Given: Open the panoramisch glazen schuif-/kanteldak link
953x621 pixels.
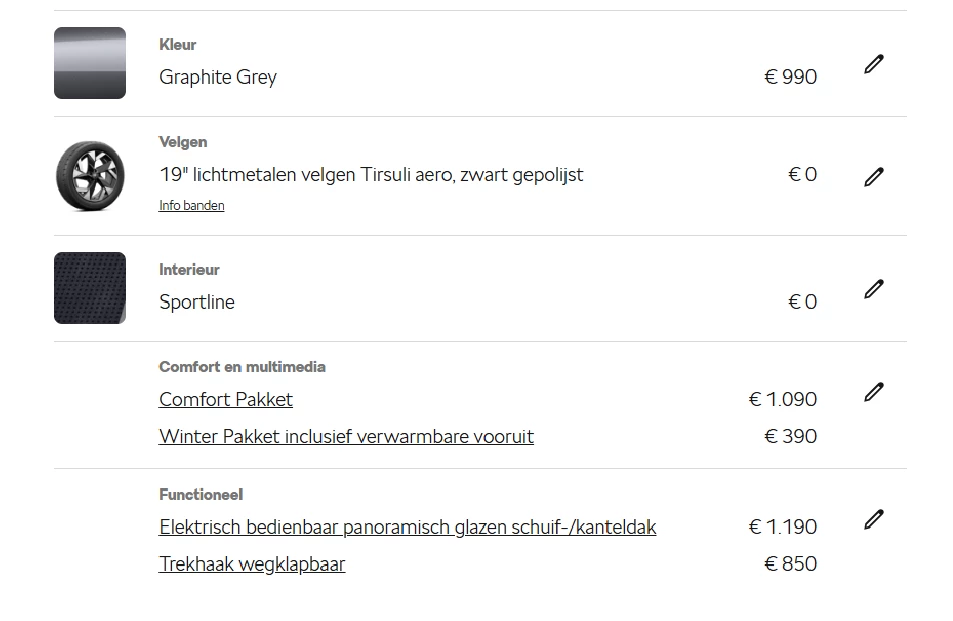Looking at the screenshot, I should pyautogui.click(x=408, y=527).
